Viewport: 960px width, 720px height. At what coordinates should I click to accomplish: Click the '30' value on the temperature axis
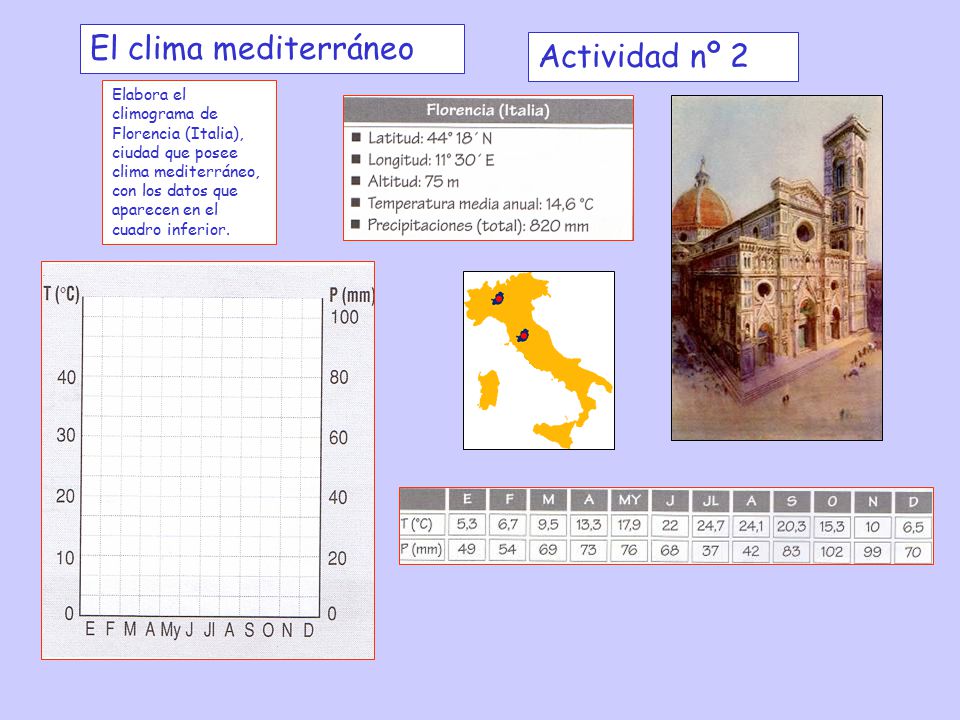click(66, 435)
